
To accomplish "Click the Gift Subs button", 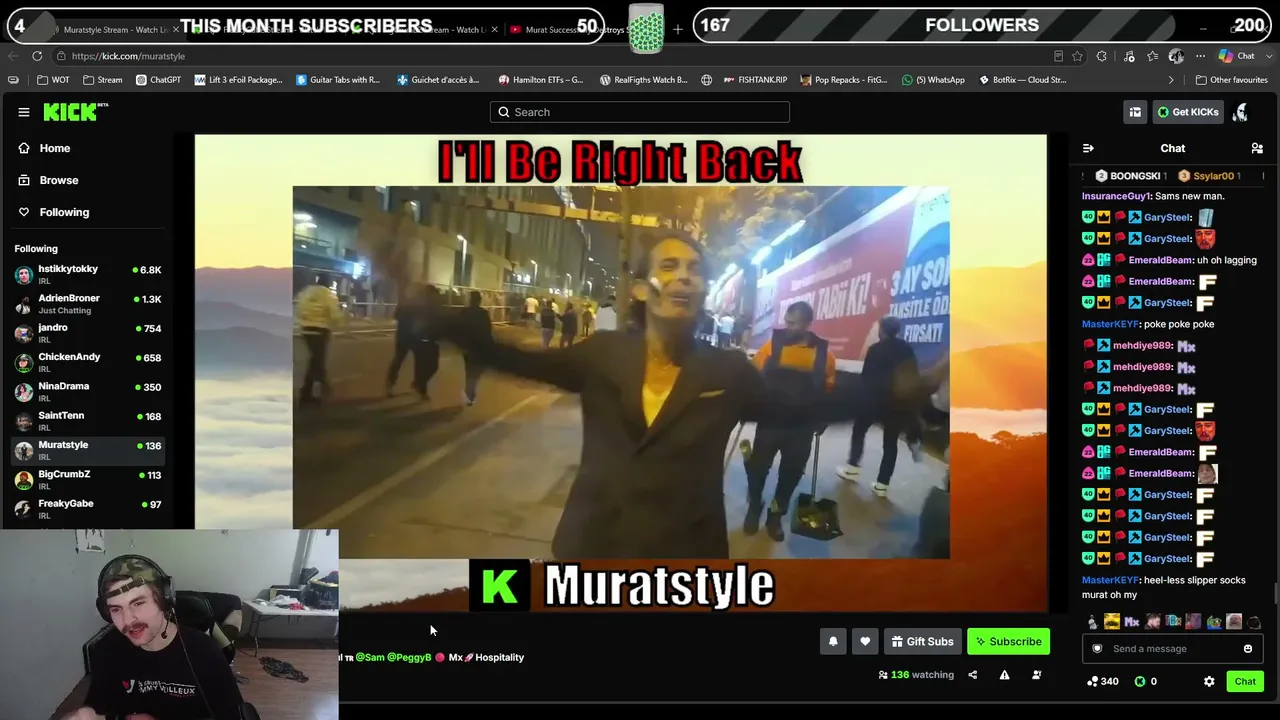I will pos(922,642).
